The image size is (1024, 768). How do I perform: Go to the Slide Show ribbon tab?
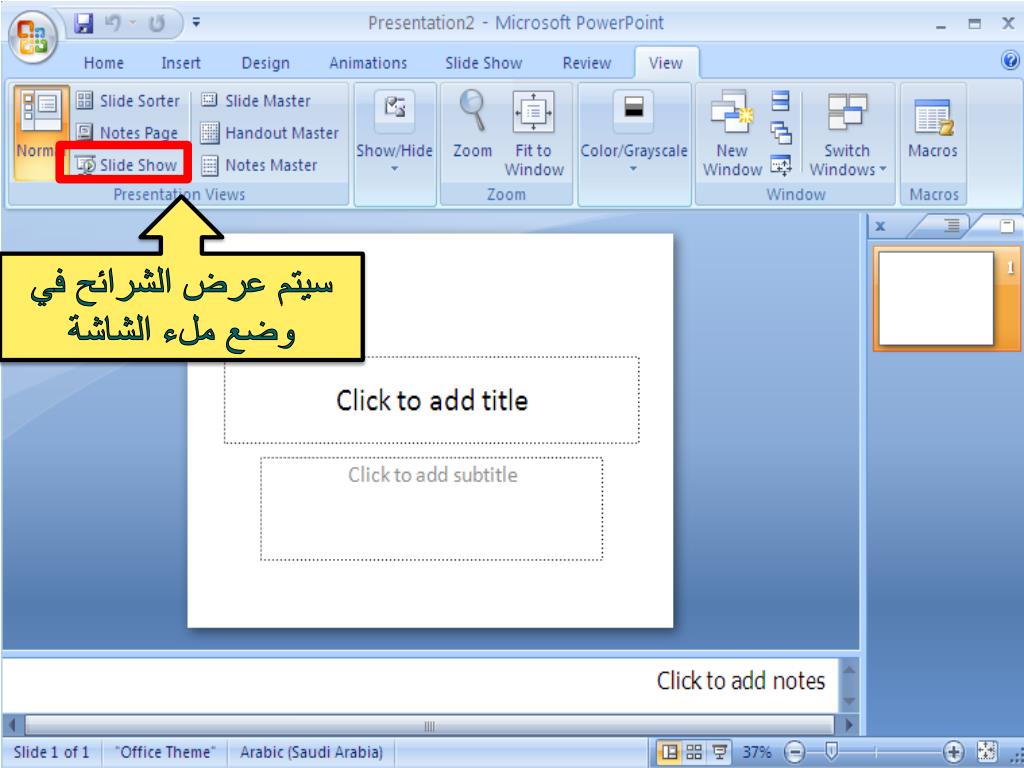(x=483, y=63)
